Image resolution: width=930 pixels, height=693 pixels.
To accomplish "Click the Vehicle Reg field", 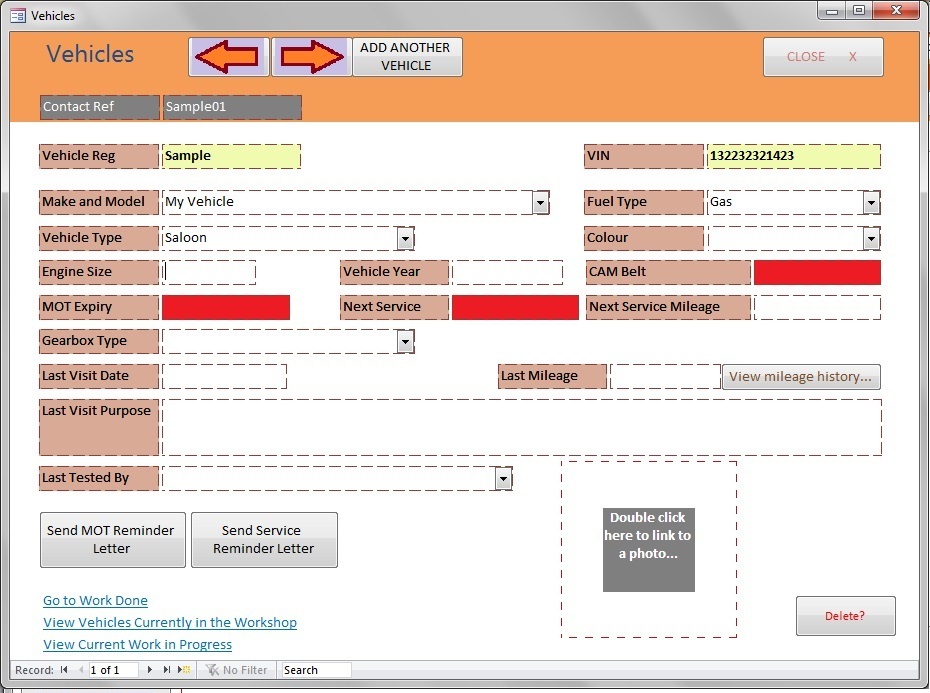I will 231,156.
